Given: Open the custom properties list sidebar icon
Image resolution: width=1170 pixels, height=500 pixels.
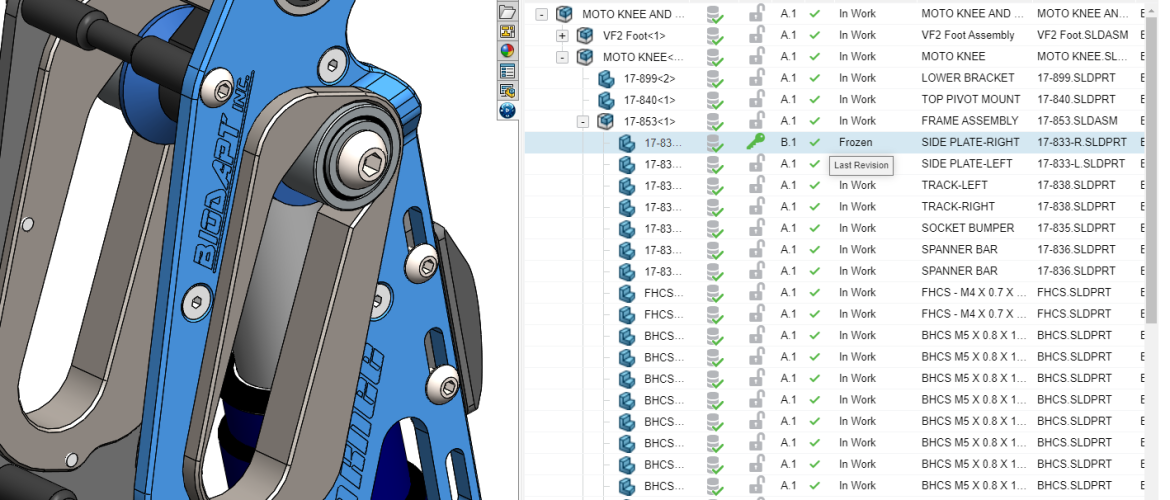Looking at the screenshot, I should tap(507, 71).
